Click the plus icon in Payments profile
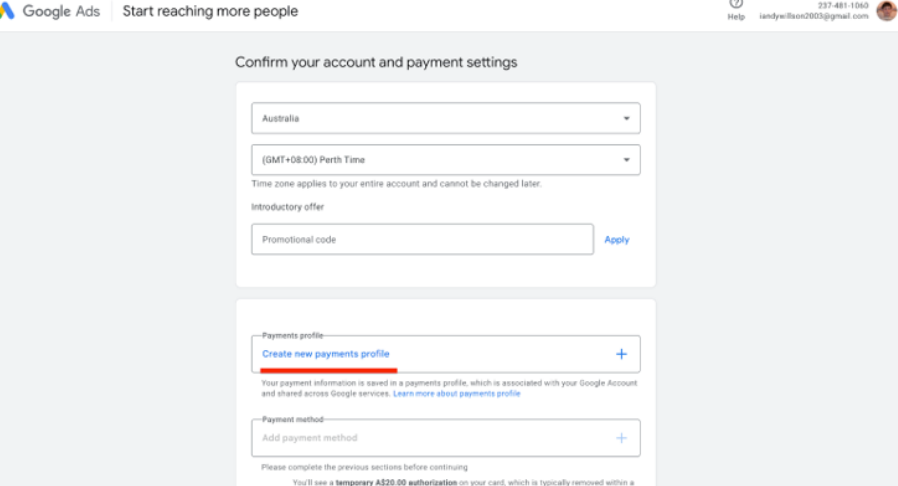The image size is (898, 486). click(621, 354)
